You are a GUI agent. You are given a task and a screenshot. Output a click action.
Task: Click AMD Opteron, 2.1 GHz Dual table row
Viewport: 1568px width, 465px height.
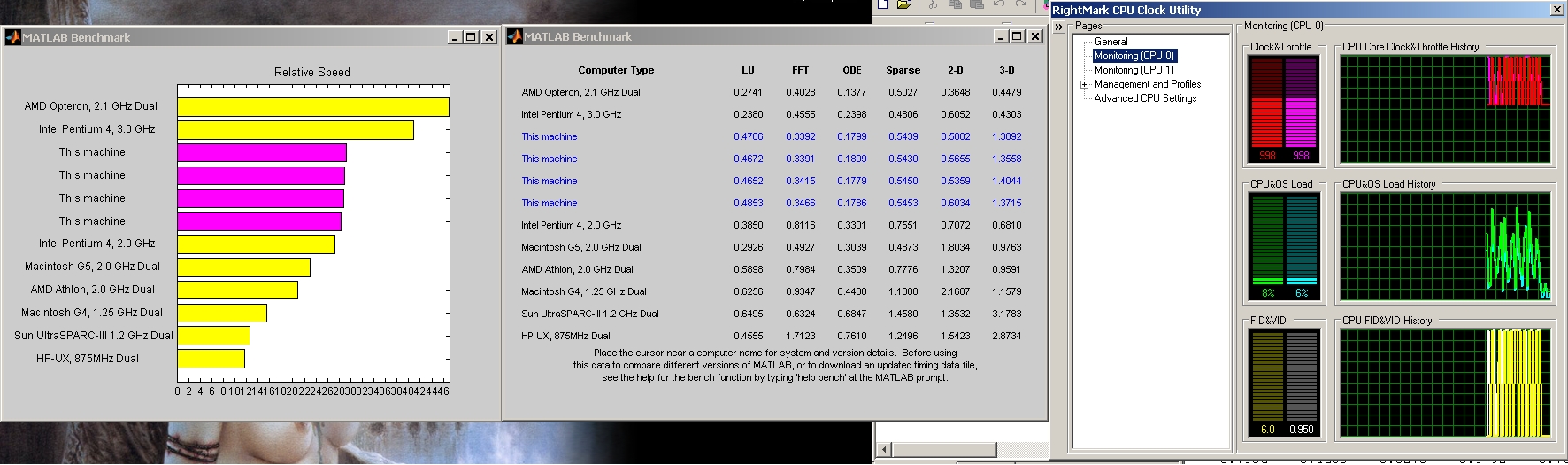(772, 92)
